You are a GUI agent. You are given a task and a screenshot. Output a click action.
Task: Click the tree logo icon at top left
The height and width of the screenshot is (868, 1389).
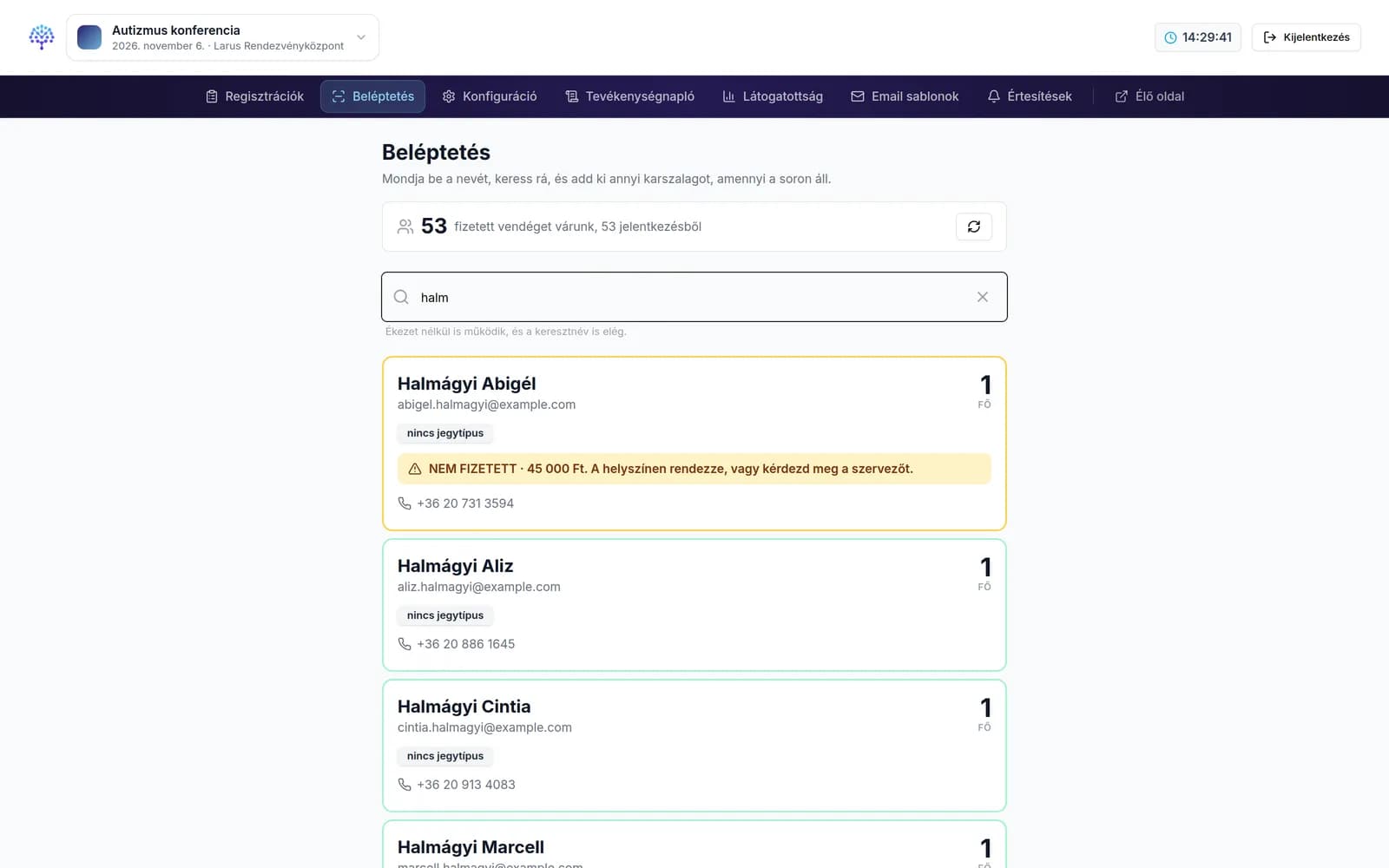42,37
